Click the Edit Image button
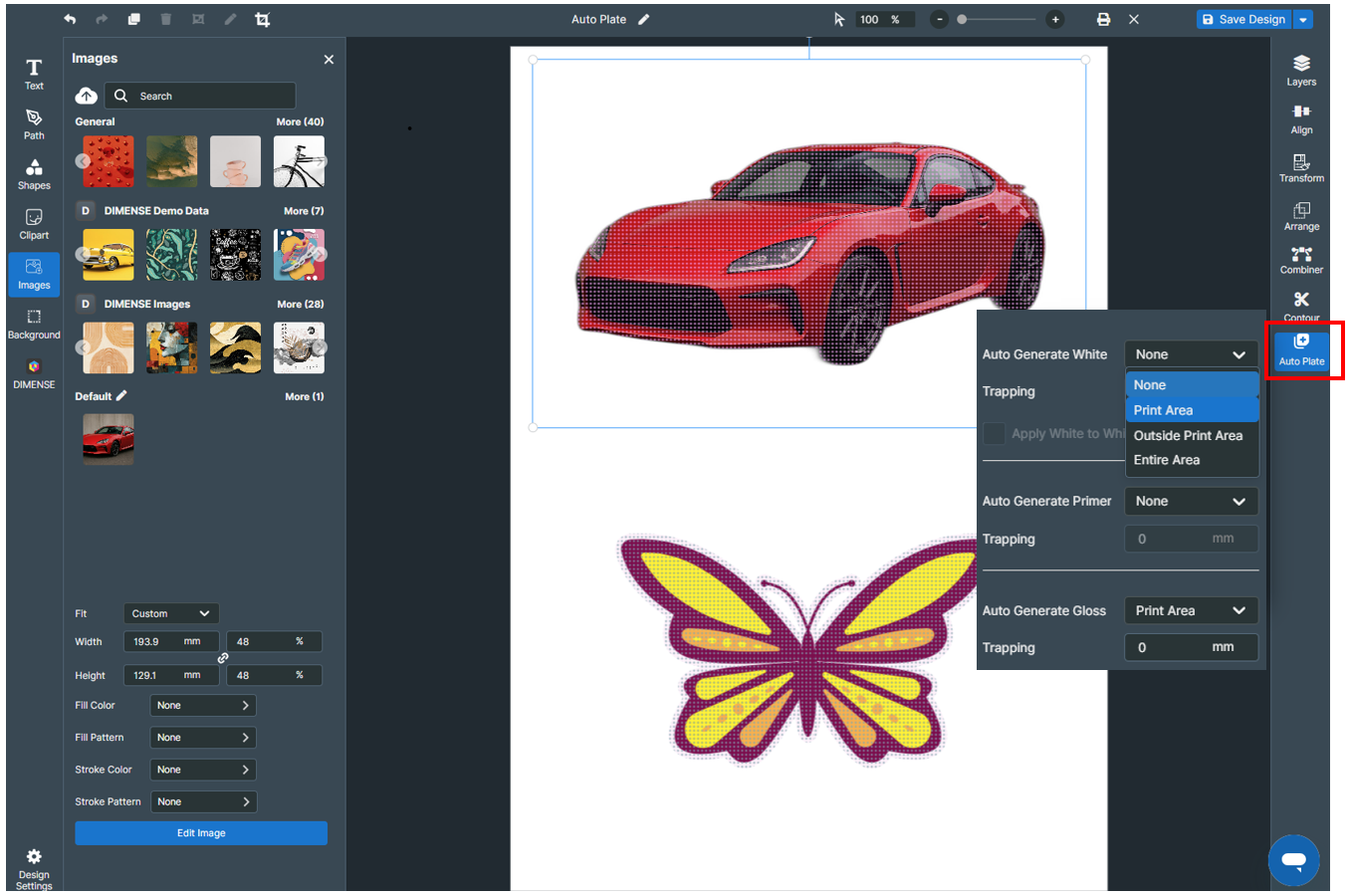Image resolution: width=1352 pixels, height=896 pixels. tap(201, 833)
